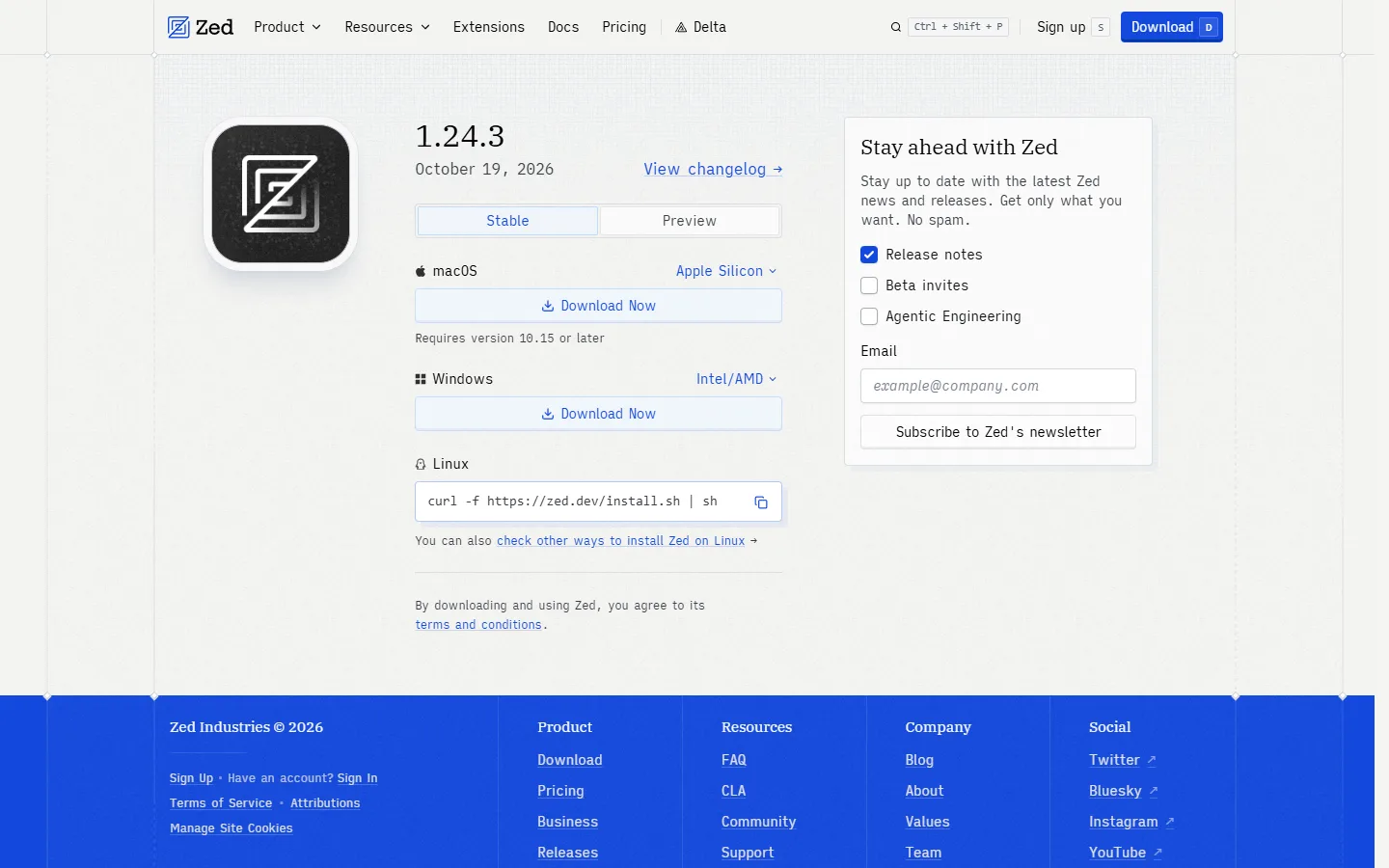Click Subscribe to Zed's newsletter
This screenshot has width=1389, height=868.
pyautogui.click(x=998, y=432)
